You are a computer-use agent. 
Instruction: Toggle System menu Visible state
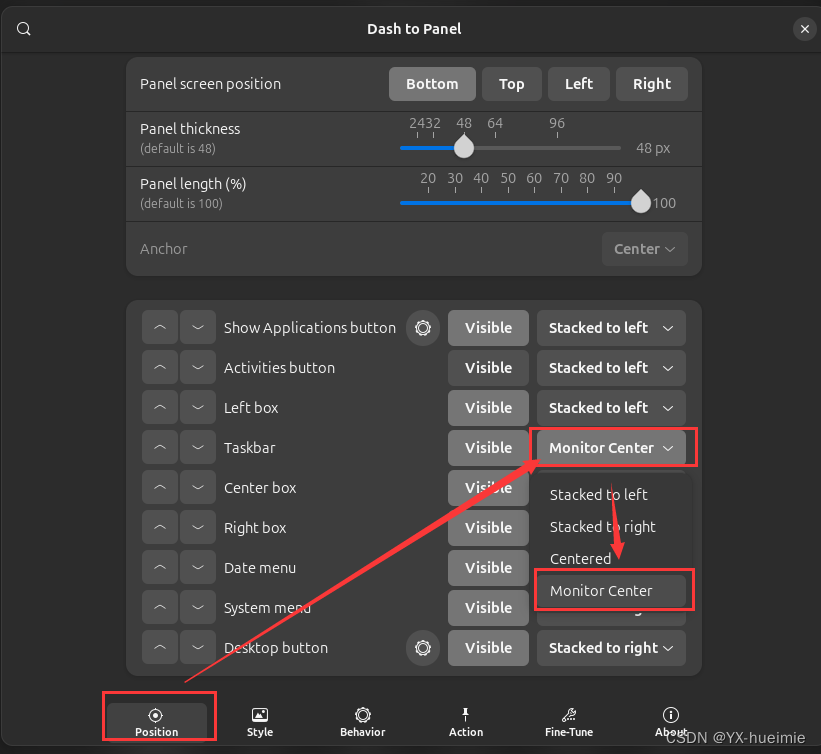point(488,608)
